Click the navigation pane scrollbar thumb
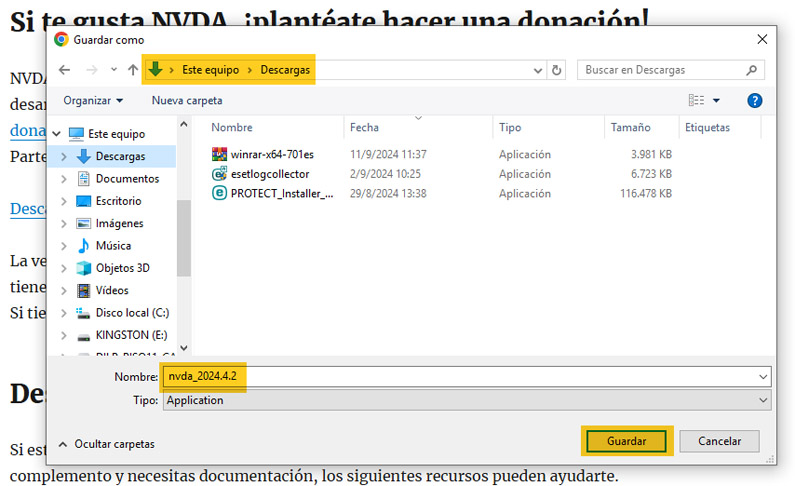 pyautogui.click(x=184, y=238)
